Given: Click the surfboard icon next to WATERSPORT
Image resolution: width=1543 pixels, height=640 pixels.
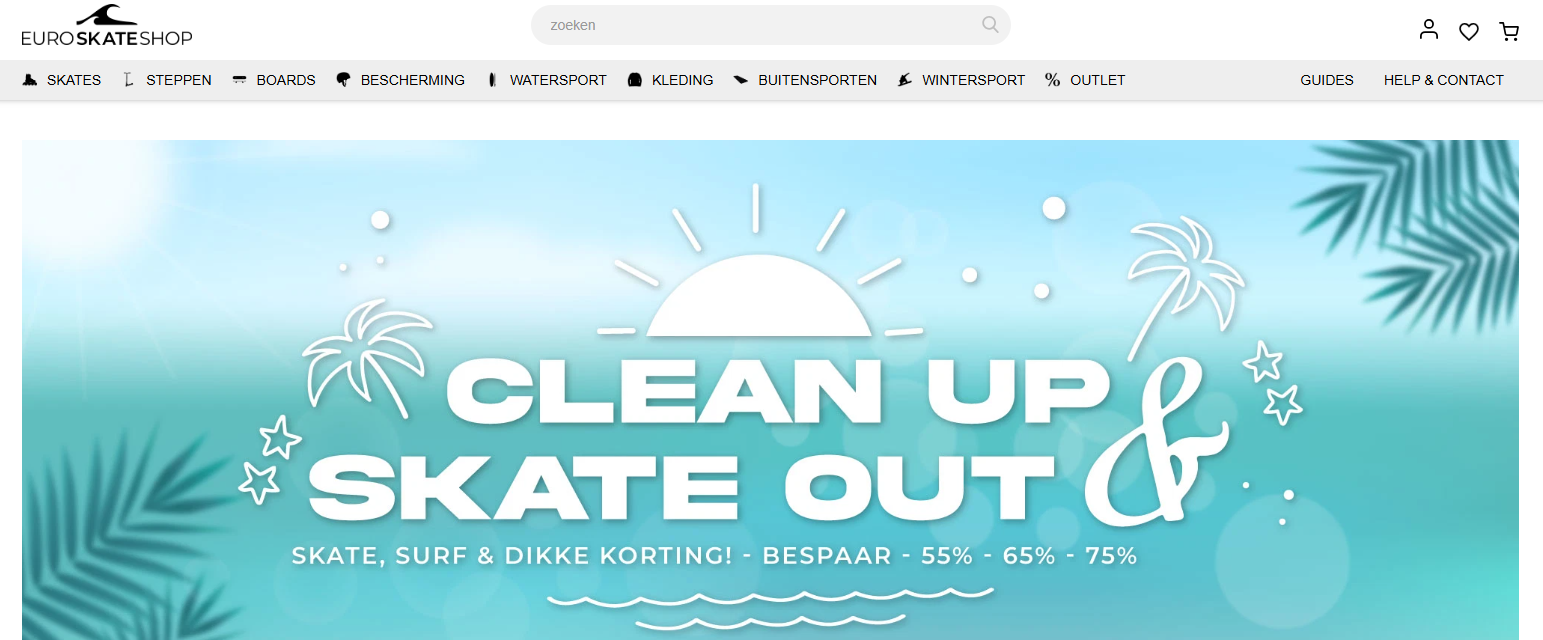Looking at the screenshot, I should [491, 79].
